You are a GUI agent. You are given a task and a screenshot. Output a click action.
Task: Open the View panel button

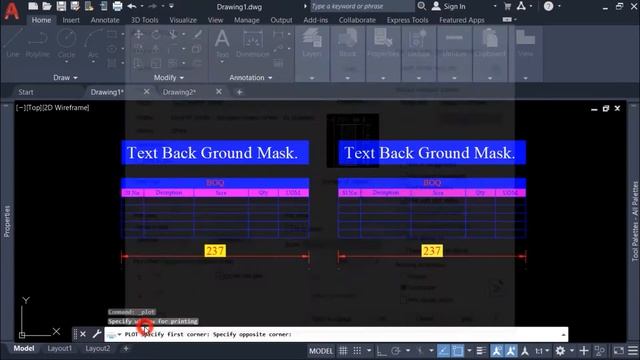525,43
